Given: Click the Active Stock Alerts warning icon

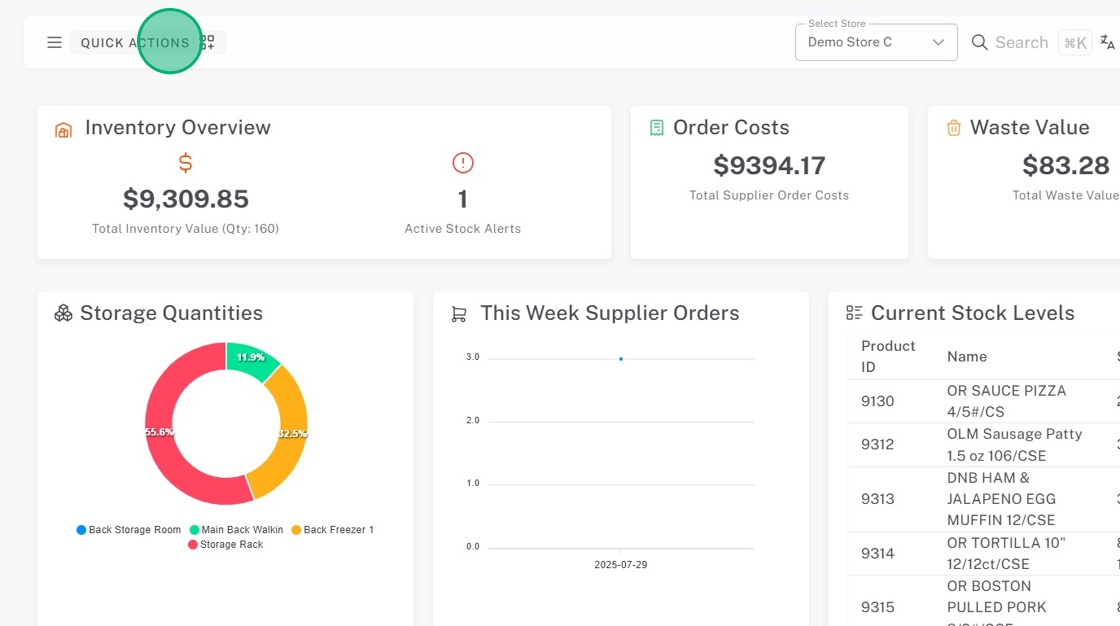Looking at the screenshot, I should (462, 162).
